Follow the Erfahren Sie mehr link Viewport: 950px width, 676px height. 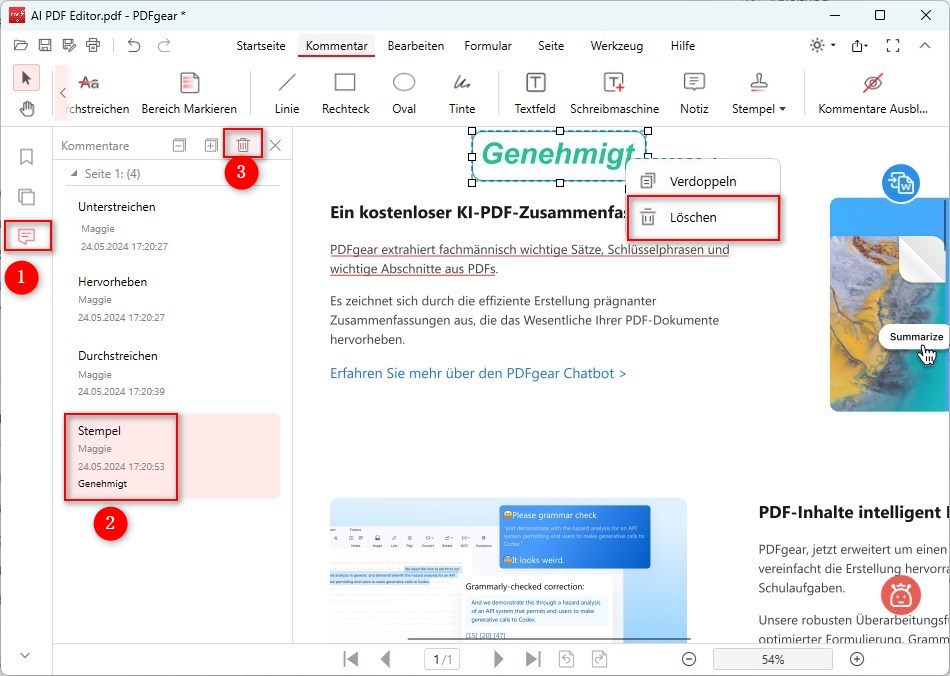click(477, 373)
